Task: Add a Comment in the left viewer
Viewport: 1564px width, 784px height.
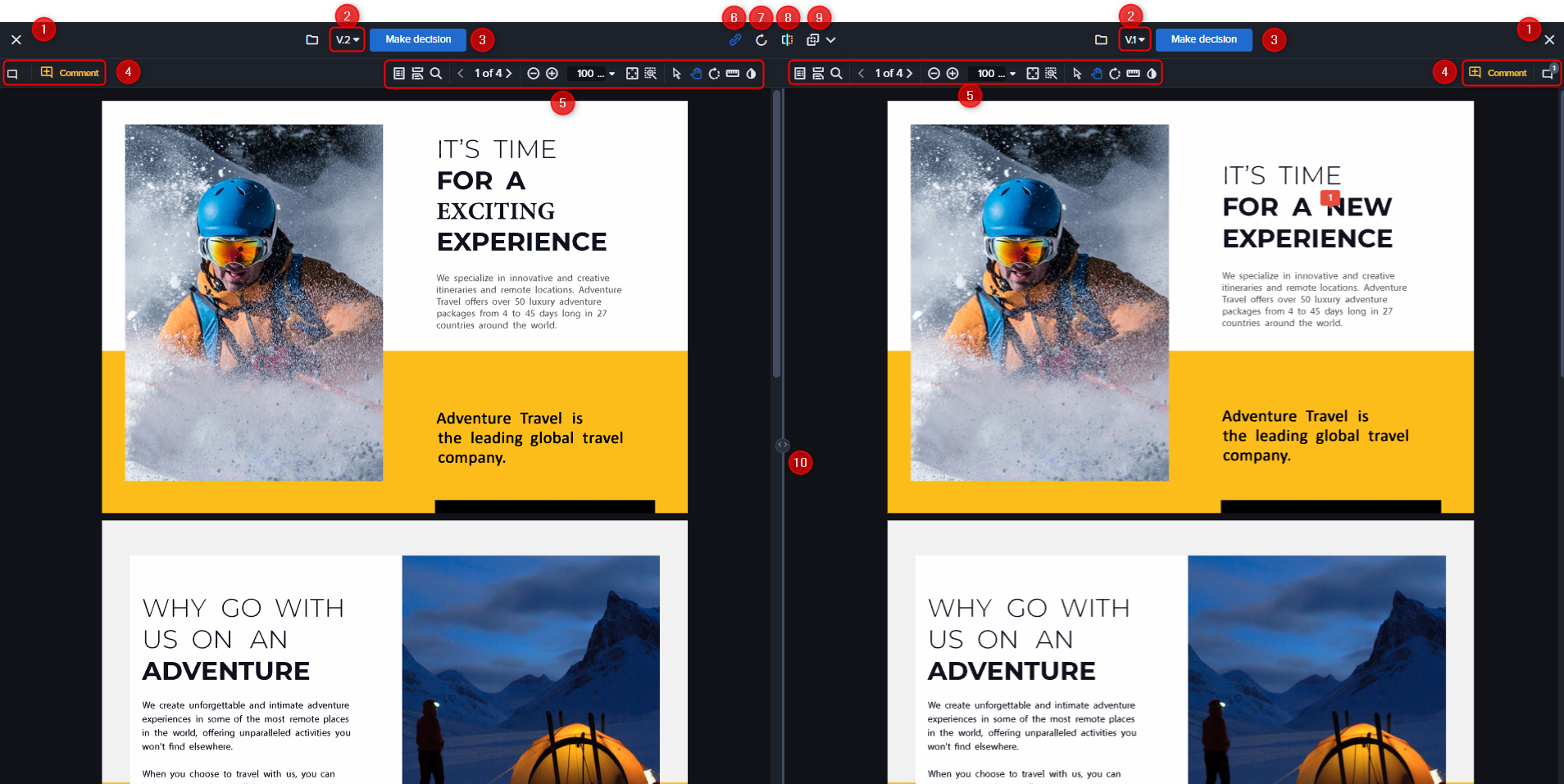Action: (x=70, y=73)
